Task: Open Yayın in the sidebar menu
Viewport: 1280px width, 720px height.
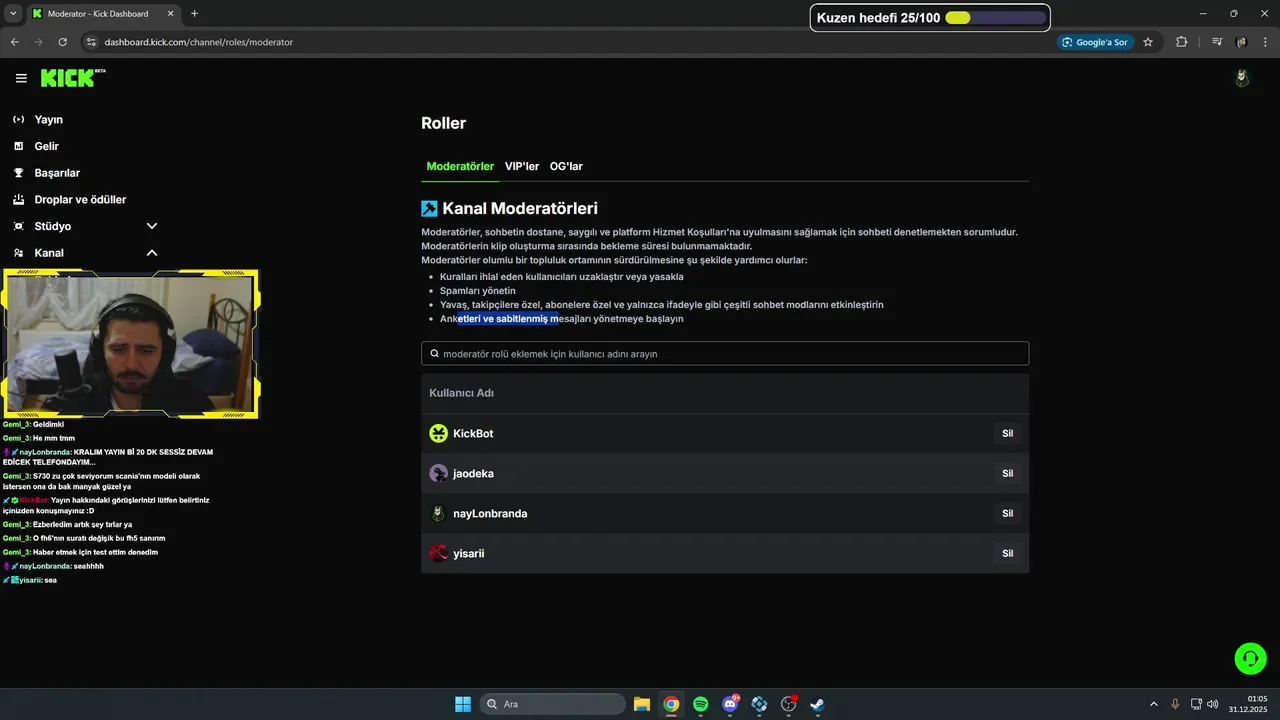Action: (48, 119)
